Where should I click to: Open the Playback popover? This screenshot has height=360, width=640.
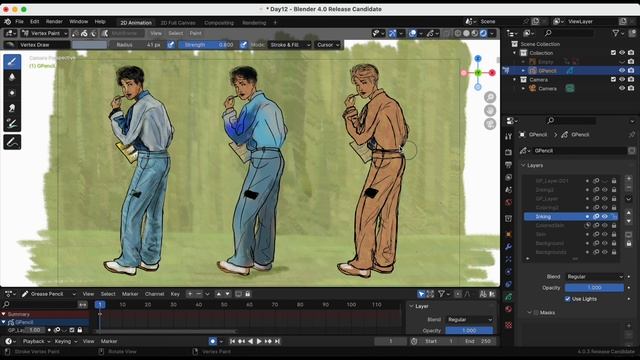coord(36,341)
